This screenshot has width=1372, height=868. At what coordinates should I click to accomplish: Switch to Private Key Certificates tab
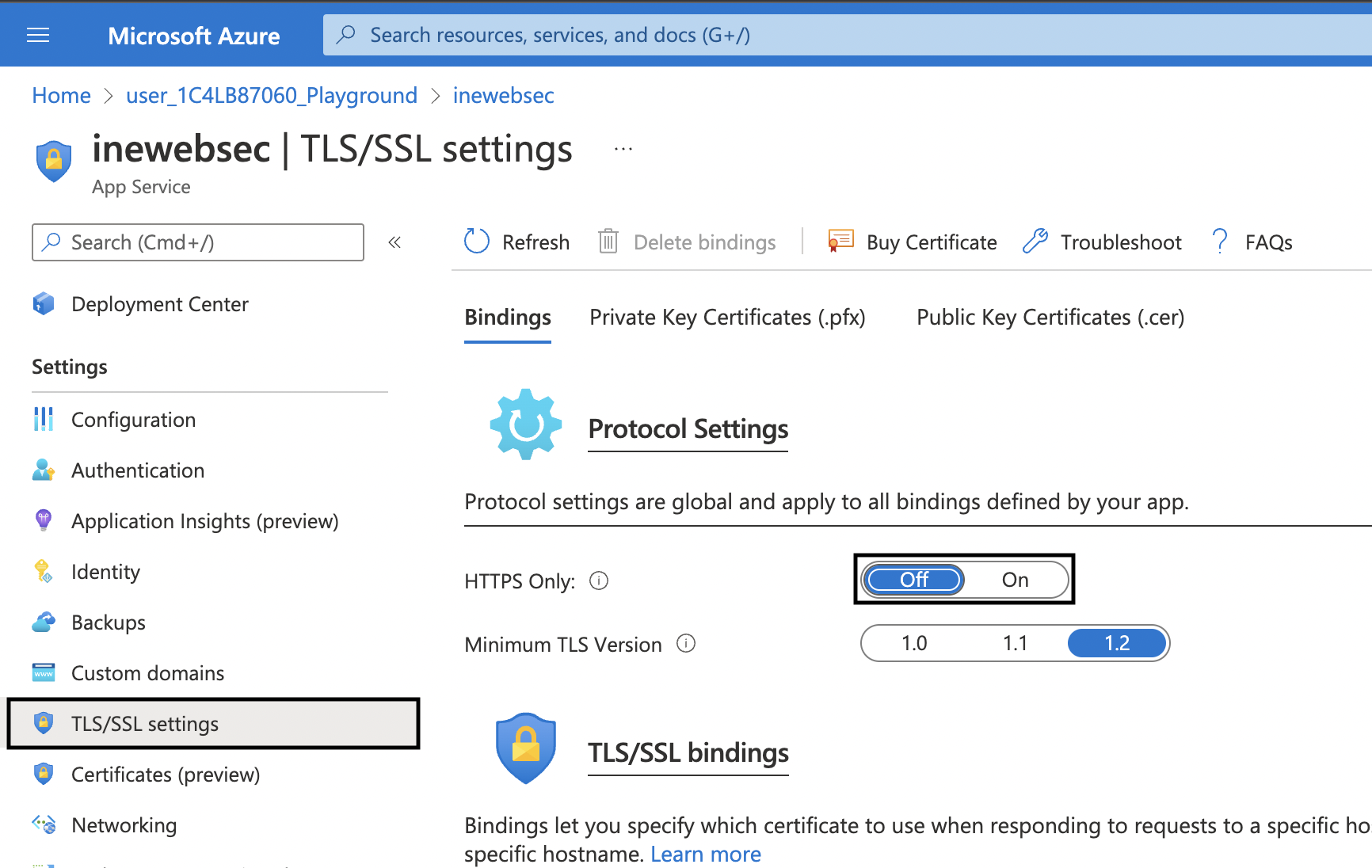pyautogui.click(x=727, y=318)
